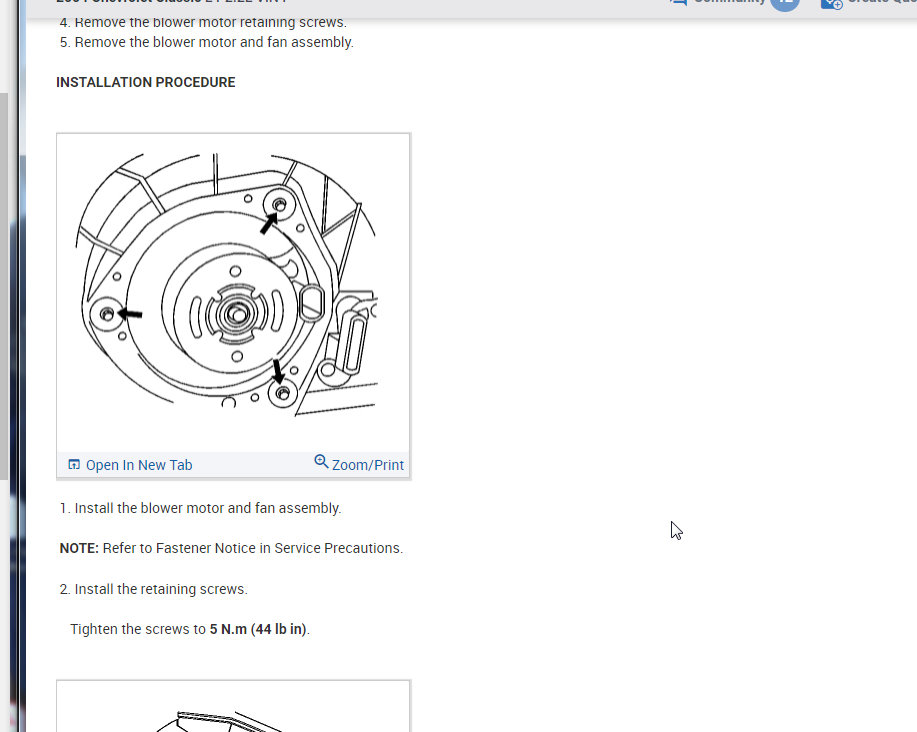Click step '1. Install the blower motor and fan assembly'
Screen dimensions: 917x732
[200, 508]
